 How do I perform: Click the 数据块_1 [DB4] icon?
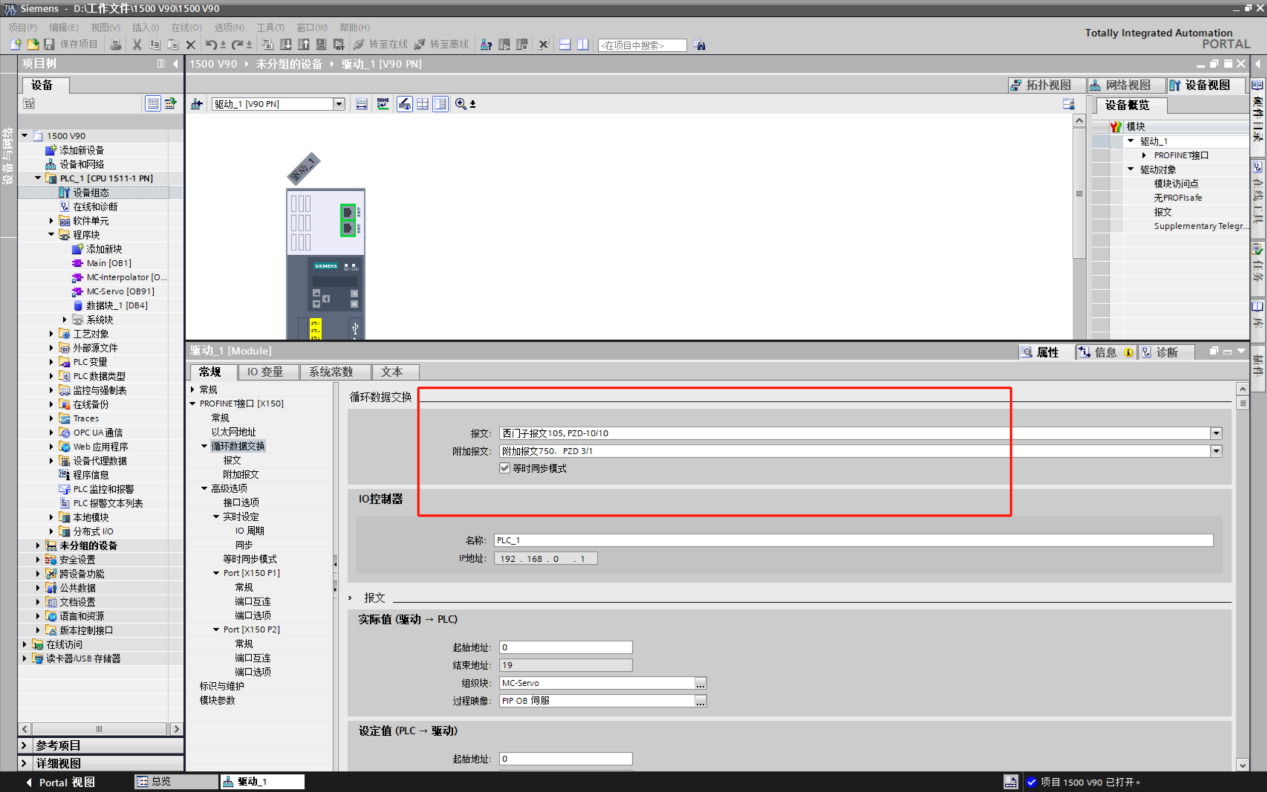(78, 305)
